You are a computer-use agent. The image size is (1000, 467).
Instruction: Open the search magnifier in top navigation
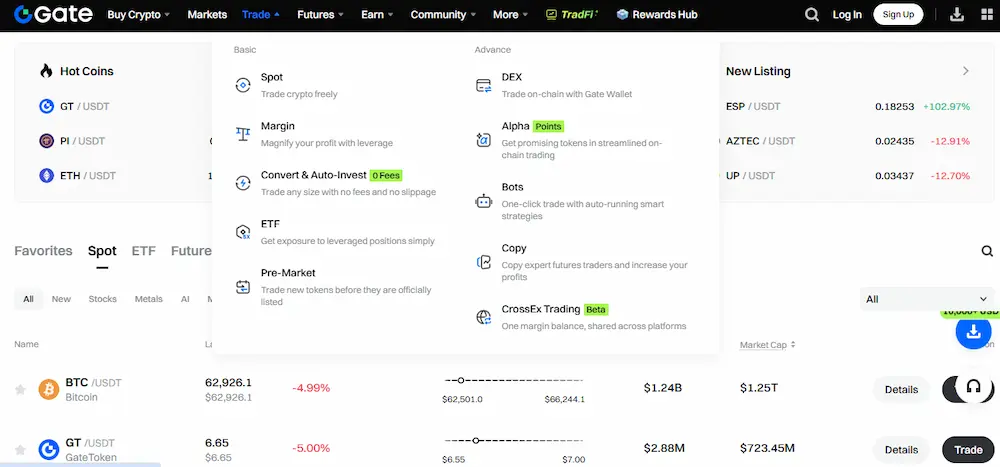tap(811, 15)
